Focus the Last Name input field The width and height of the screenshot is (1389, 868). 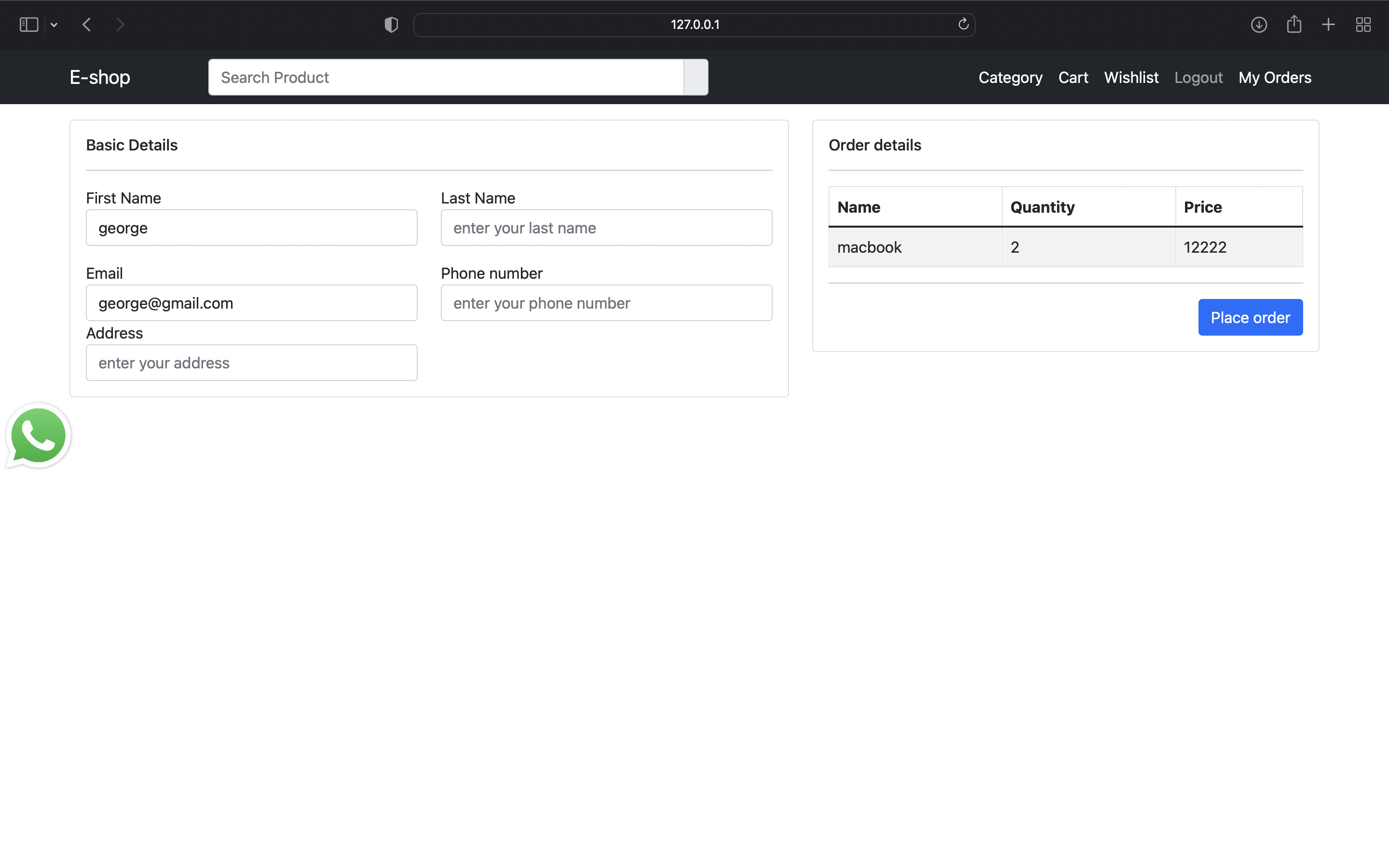coord(606,228)
